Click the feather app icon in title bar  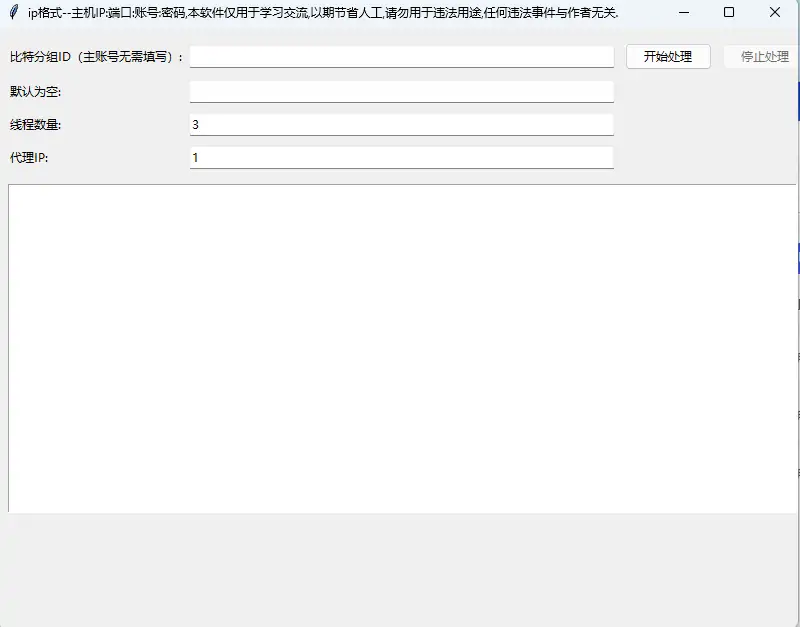coord(14,12)
